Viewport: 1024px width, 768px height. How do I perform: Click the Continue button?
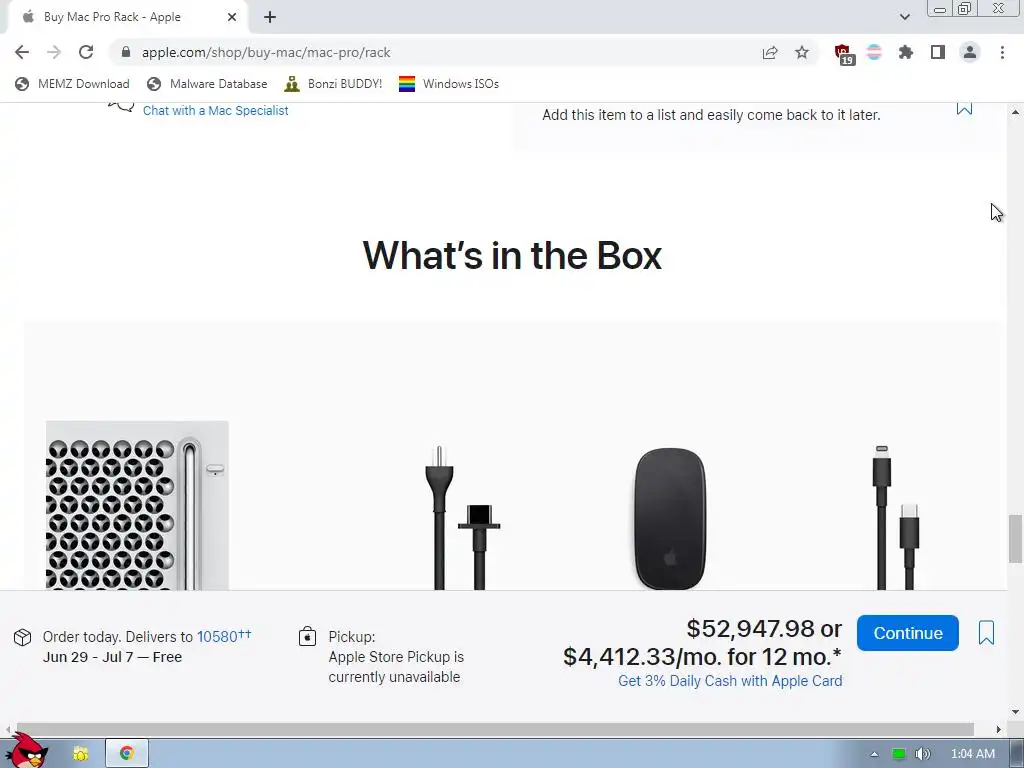[908, 633]
